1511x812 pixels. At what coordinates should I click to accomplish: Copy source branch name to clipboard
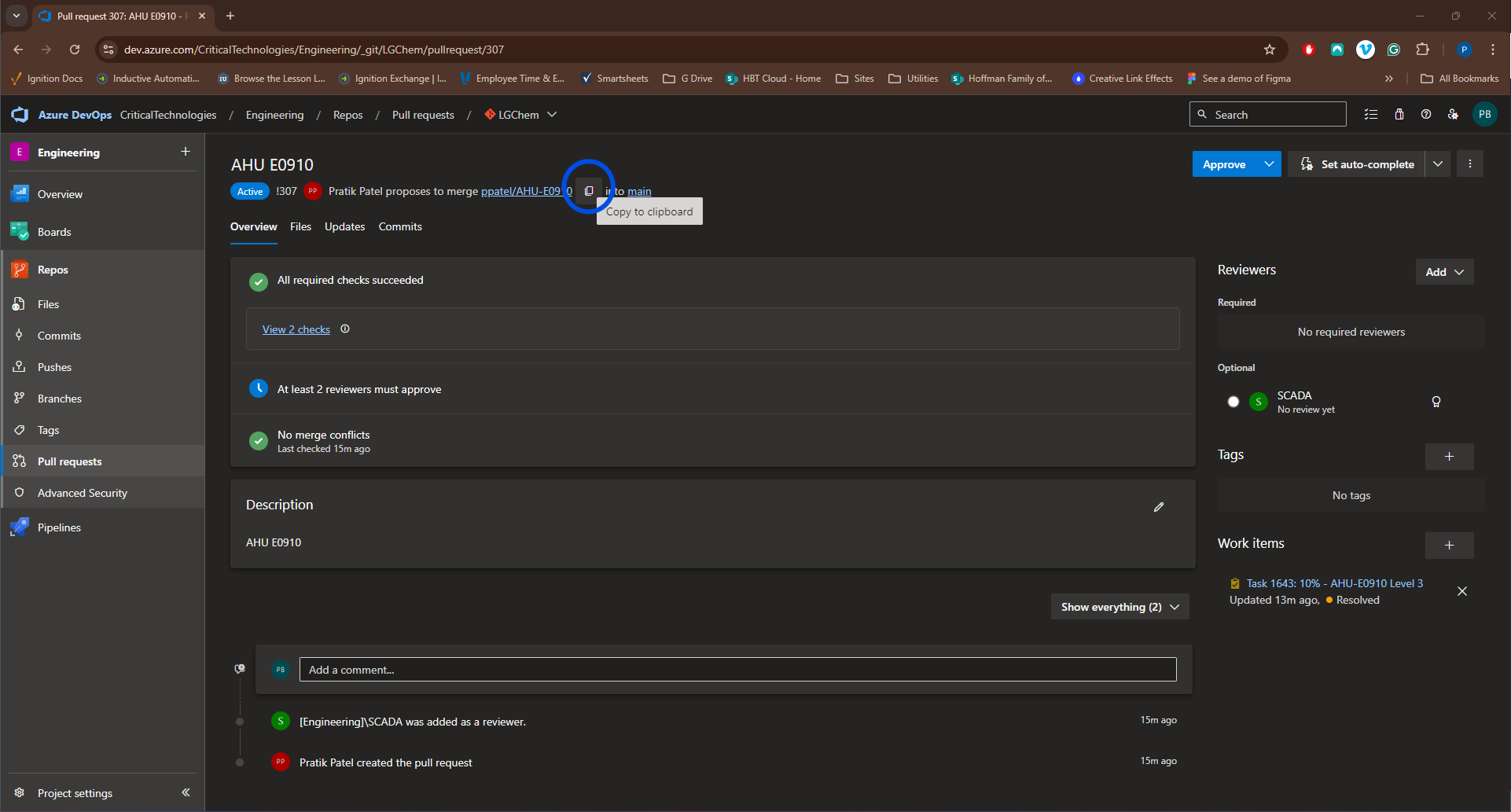point(588,191)
